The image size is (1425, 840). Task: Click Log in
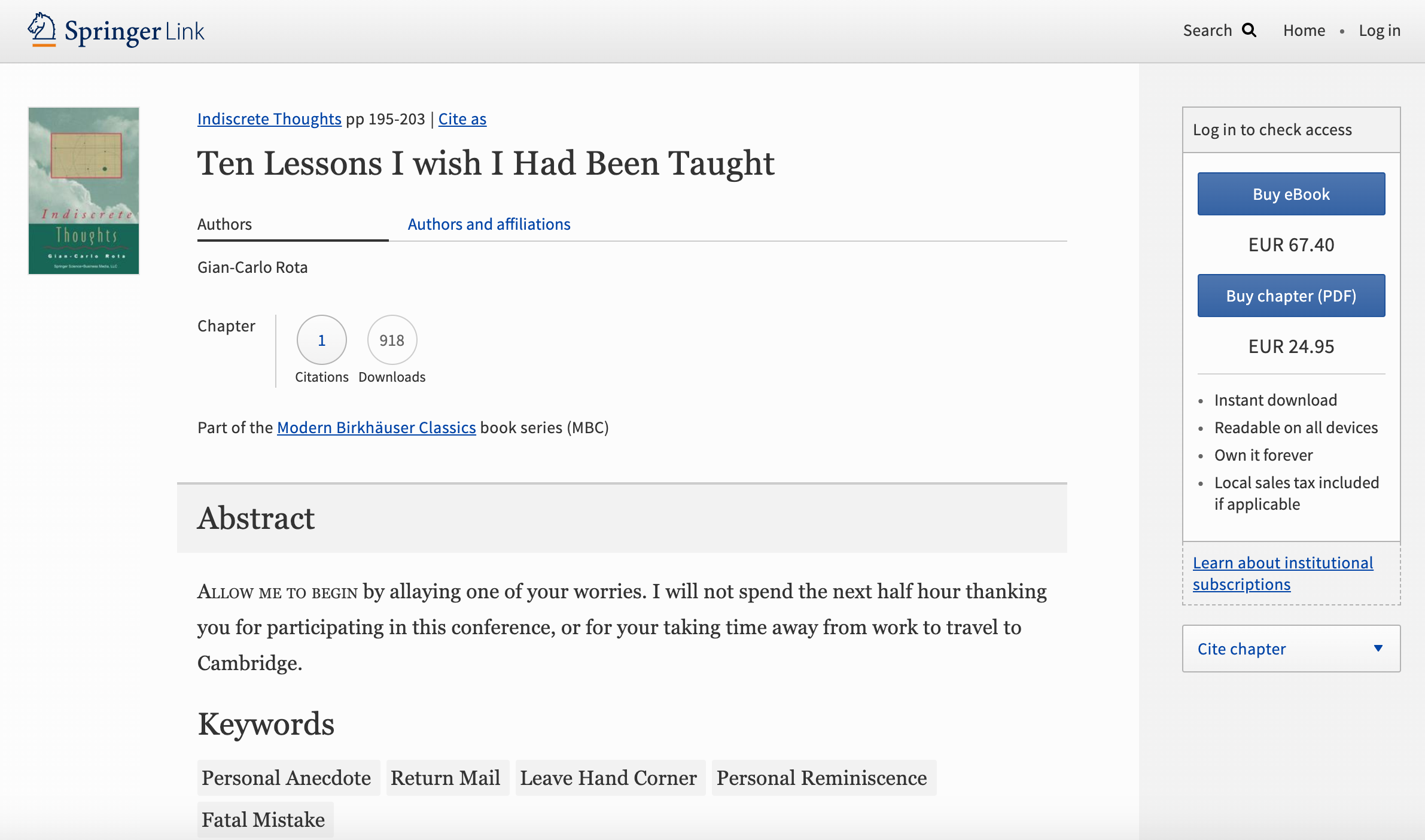1380,30
